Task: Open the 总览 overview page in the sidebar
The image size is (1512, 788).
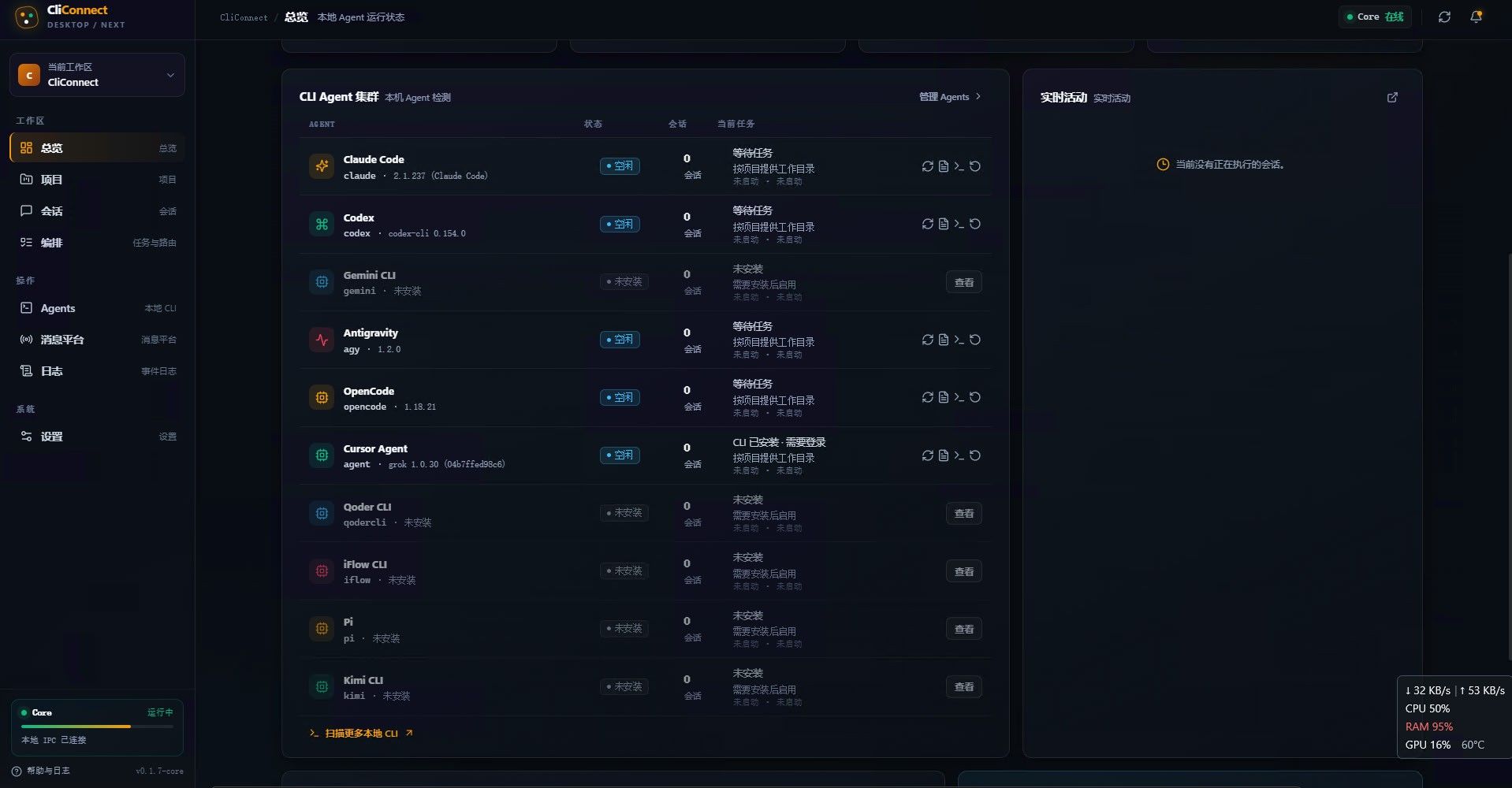Action: [97, 148]
